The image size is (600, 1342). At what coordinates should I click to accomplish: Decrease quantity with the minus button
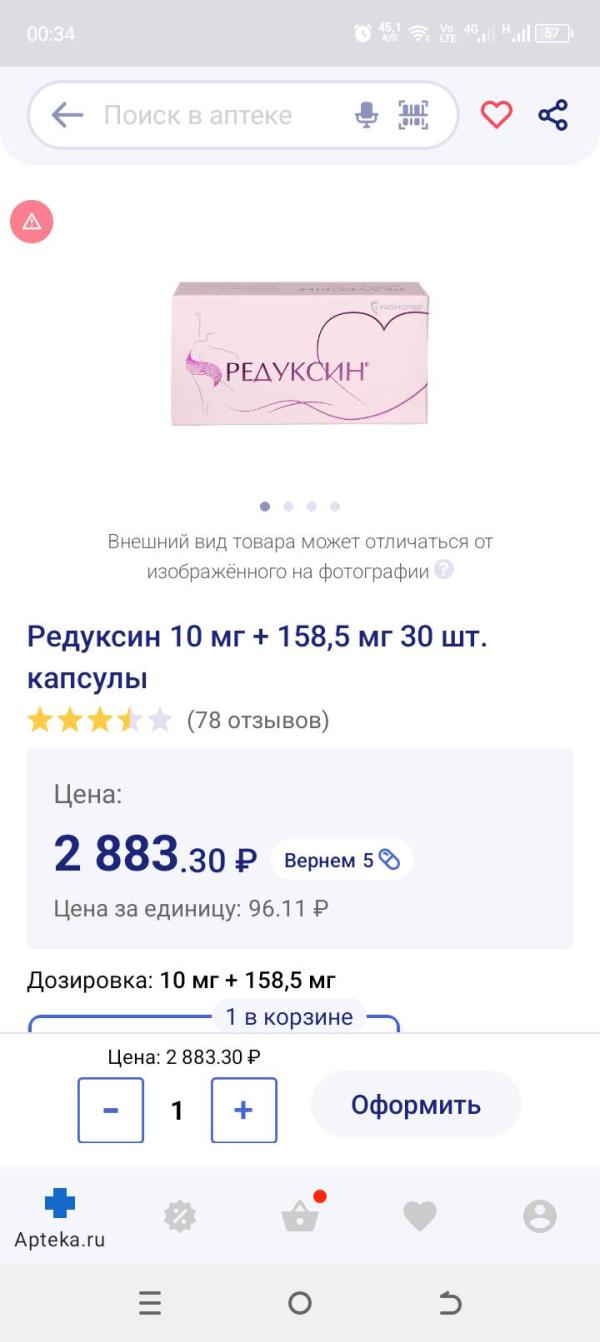coord(110,1109)
